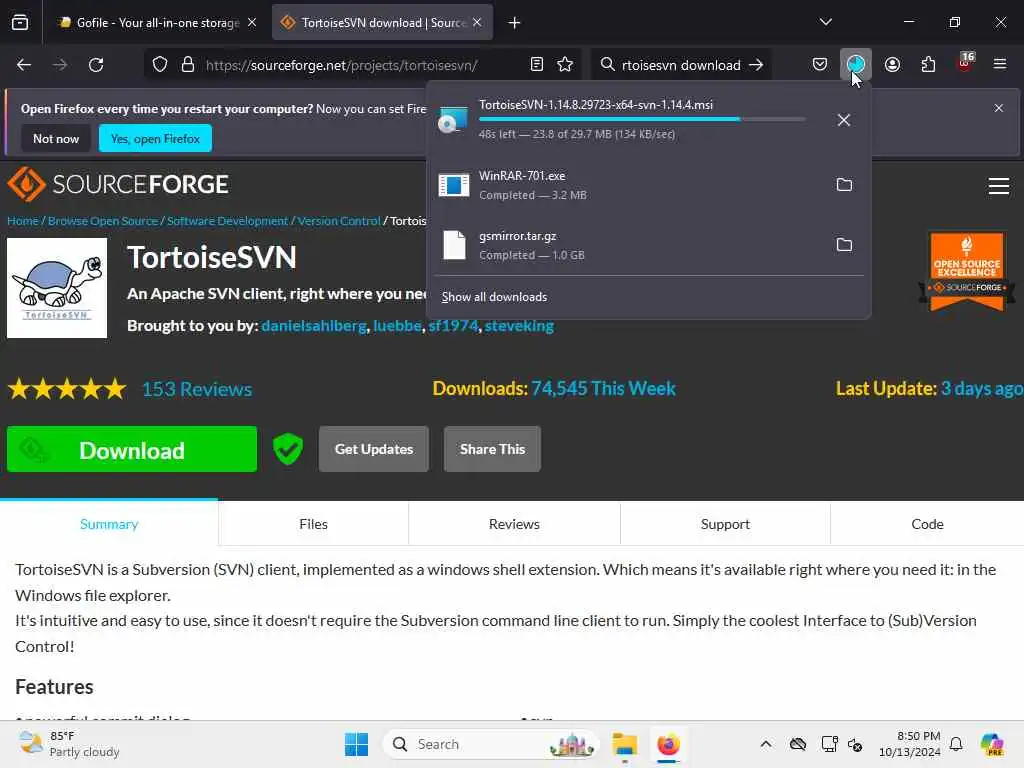Select the Summary tab
This screenshot has width=1024, height=768.
tap(109, 524)
